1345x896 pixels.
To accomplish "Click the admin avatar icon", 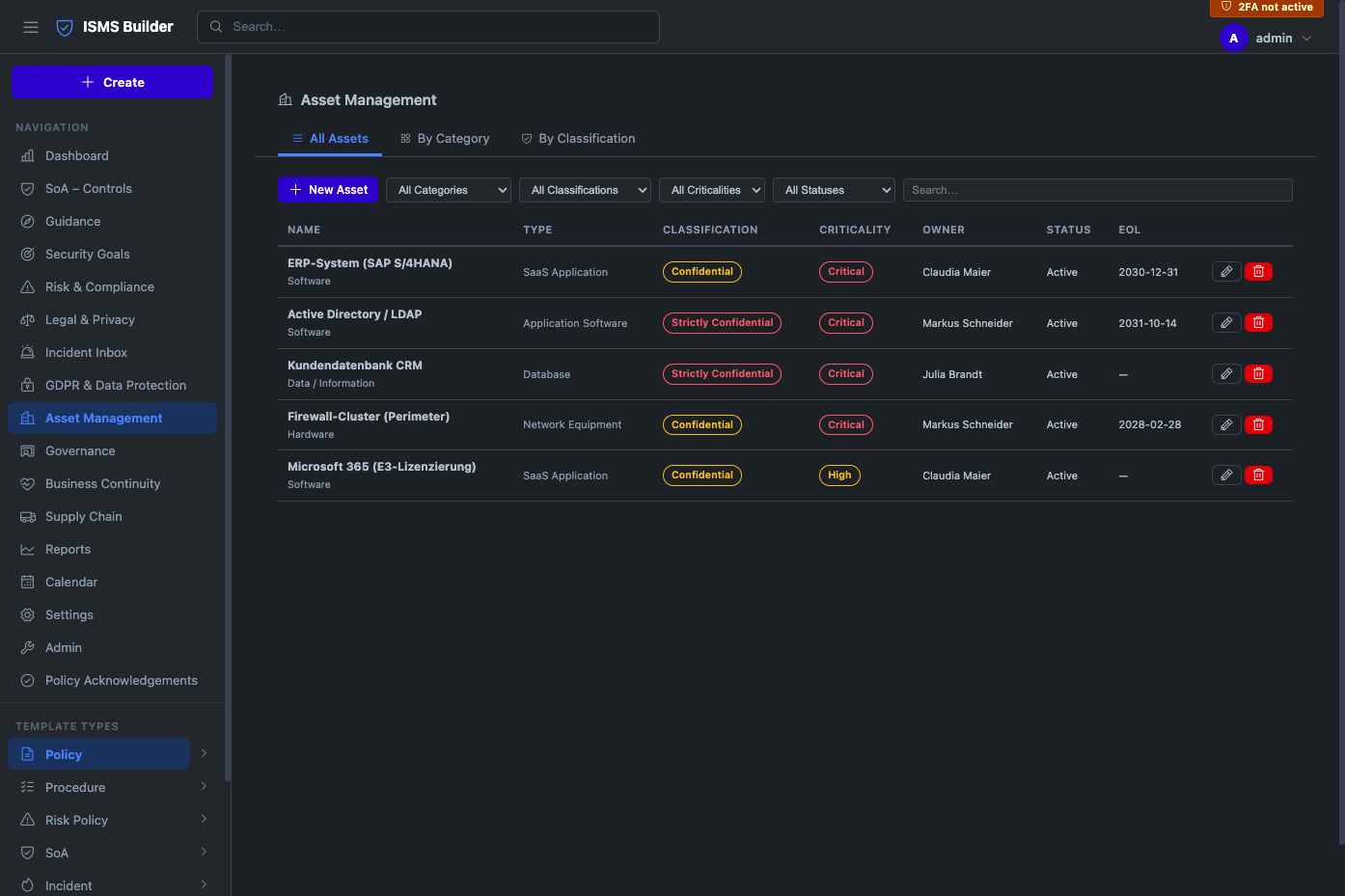I will tap(1233, 39).
